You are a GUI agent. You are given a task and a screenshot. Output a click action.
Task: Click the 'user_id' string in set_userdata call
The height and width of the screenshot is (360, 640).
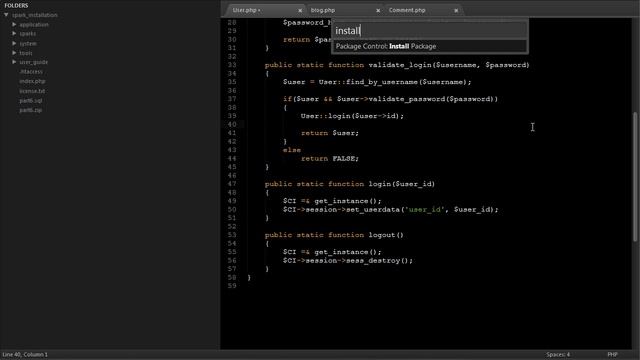click(425, 209)
